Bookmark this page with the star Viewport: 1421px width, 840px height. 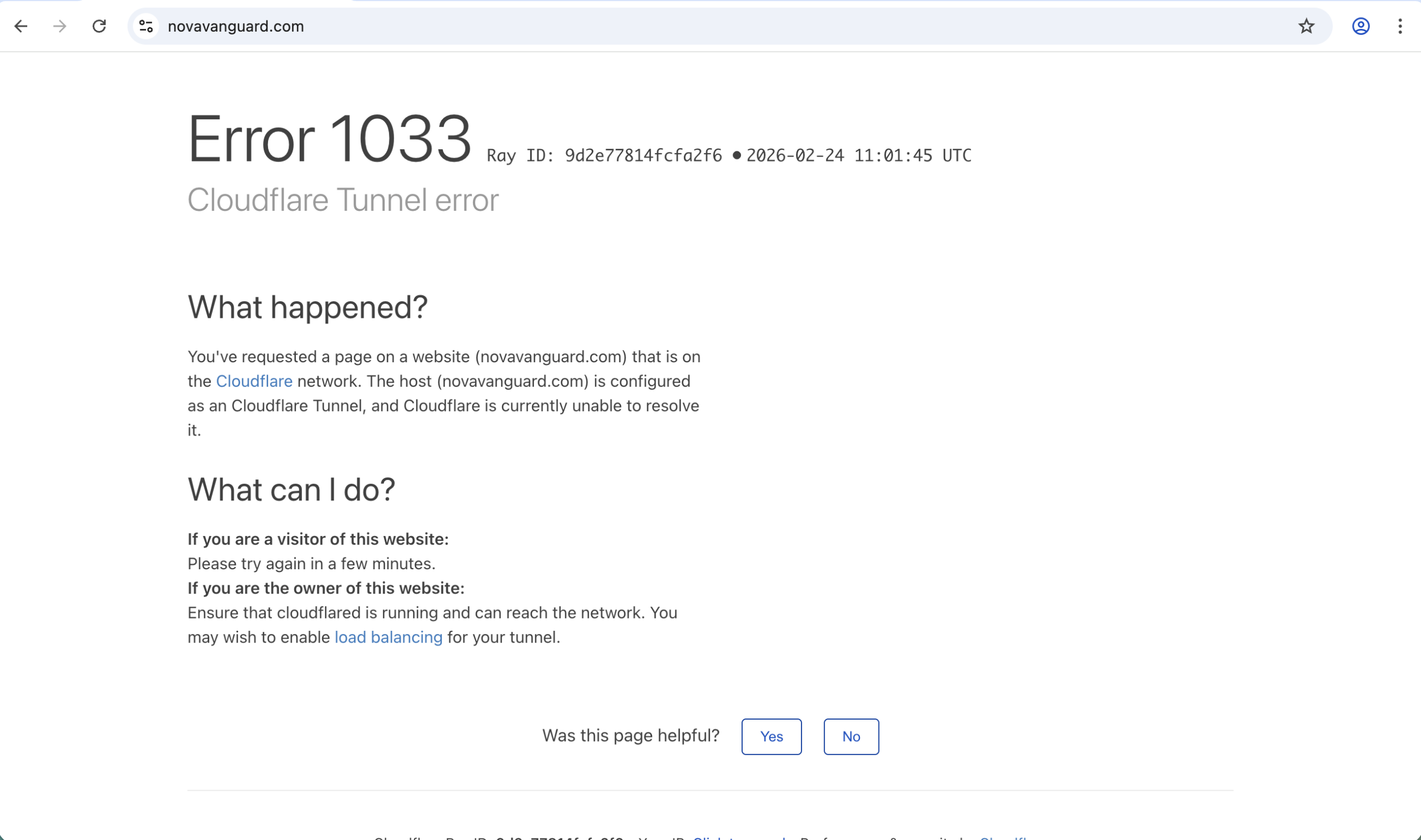pos(1306,26)
